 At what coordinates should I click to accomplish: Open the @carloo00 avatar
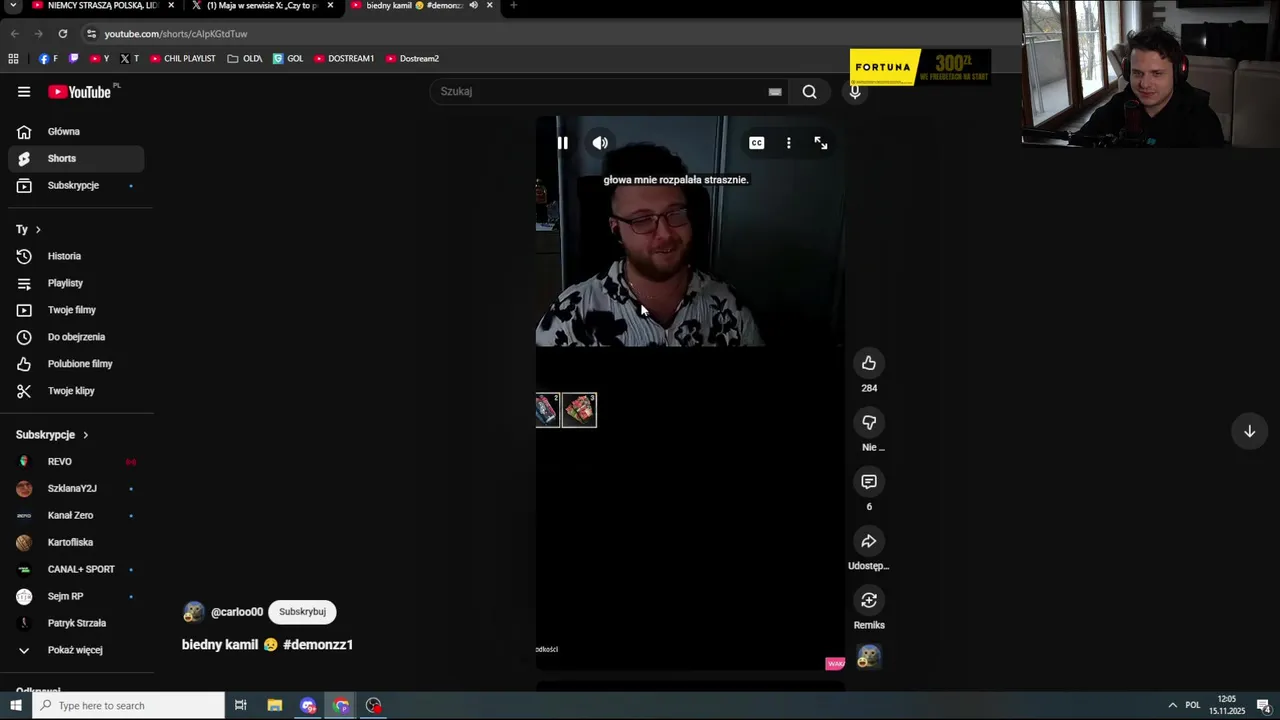194,612
